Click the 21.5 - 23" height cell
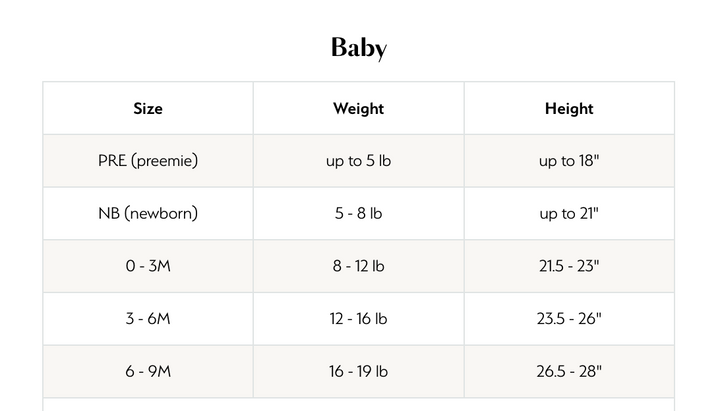The image size is (720, 411). click(x=569, y=266)
